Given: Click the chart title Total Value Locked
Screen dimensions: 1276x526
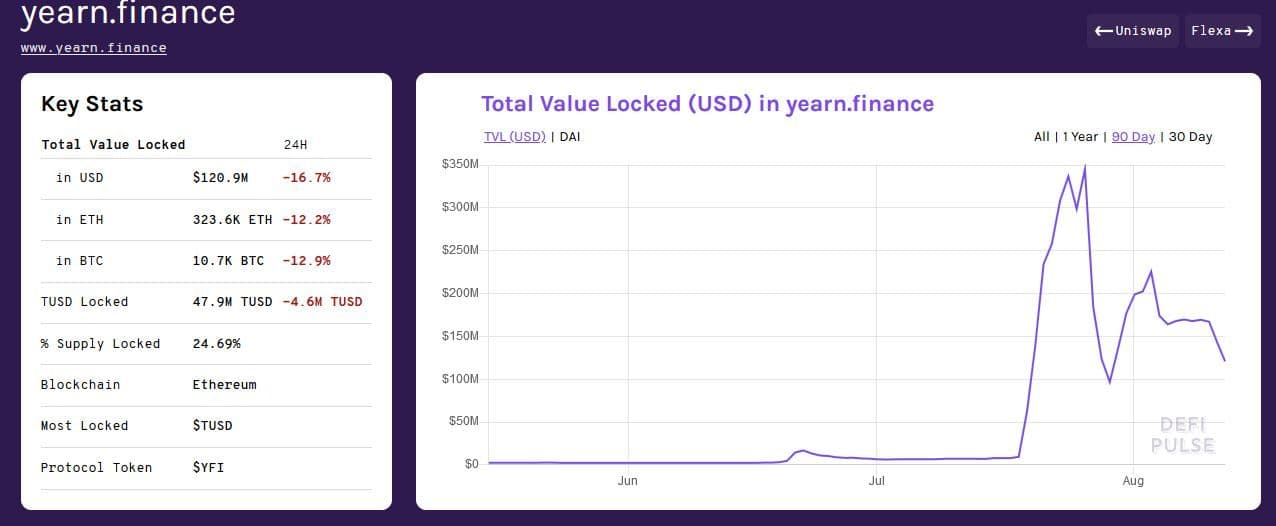Looking at the screenshot, I should point(707,104).
